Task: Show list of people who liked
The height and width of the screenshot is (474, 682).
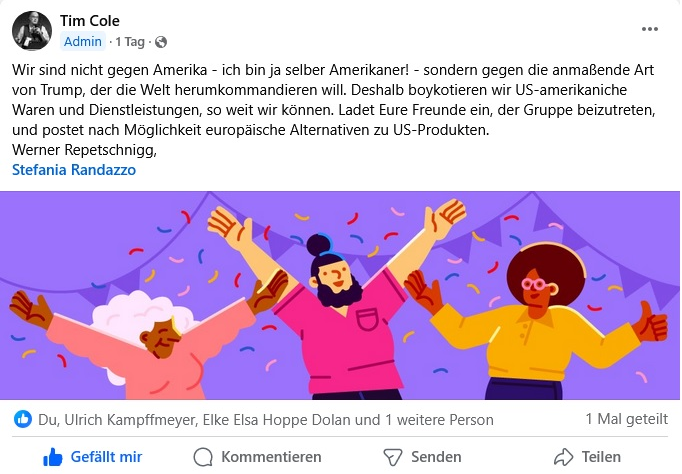Action: tap(266, 420)
